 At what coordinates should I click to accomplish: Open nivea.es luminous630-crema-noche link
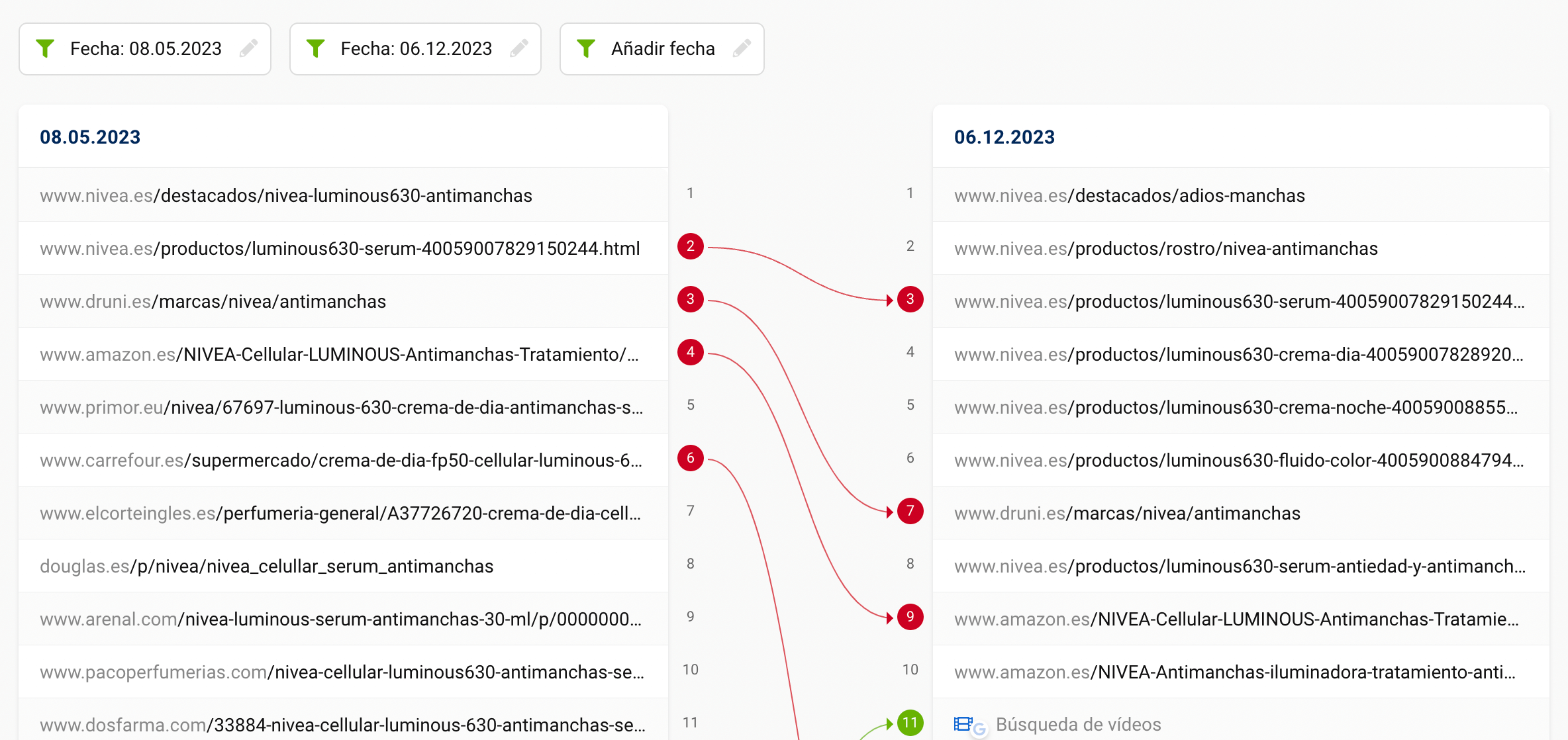pos(1236,408)
